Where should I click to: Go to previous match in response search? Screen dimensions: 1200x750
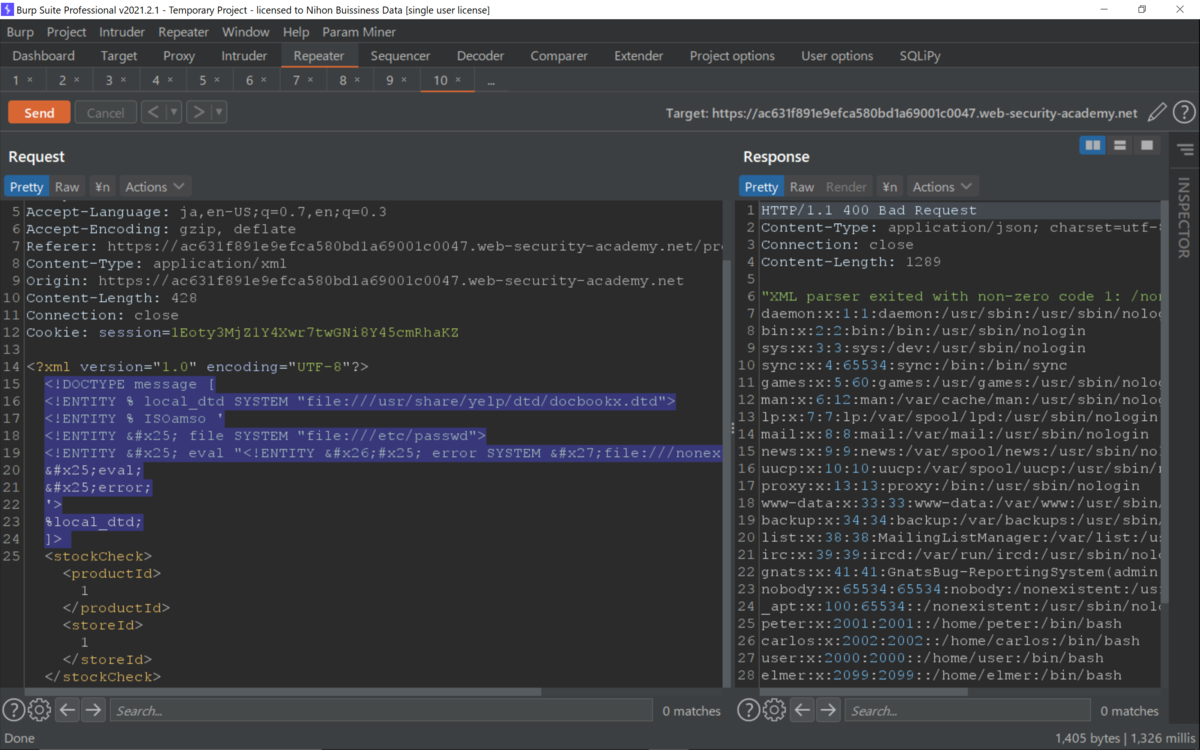[802, 710]
